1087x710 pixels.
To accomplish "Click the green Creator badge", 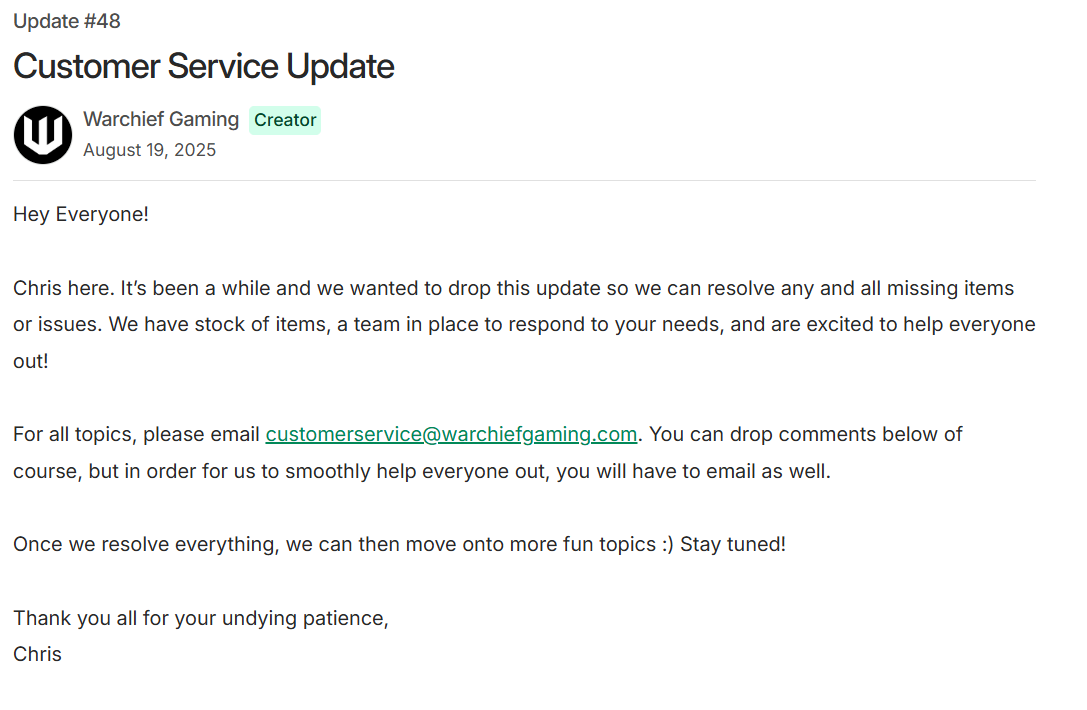I will point(285,120).
